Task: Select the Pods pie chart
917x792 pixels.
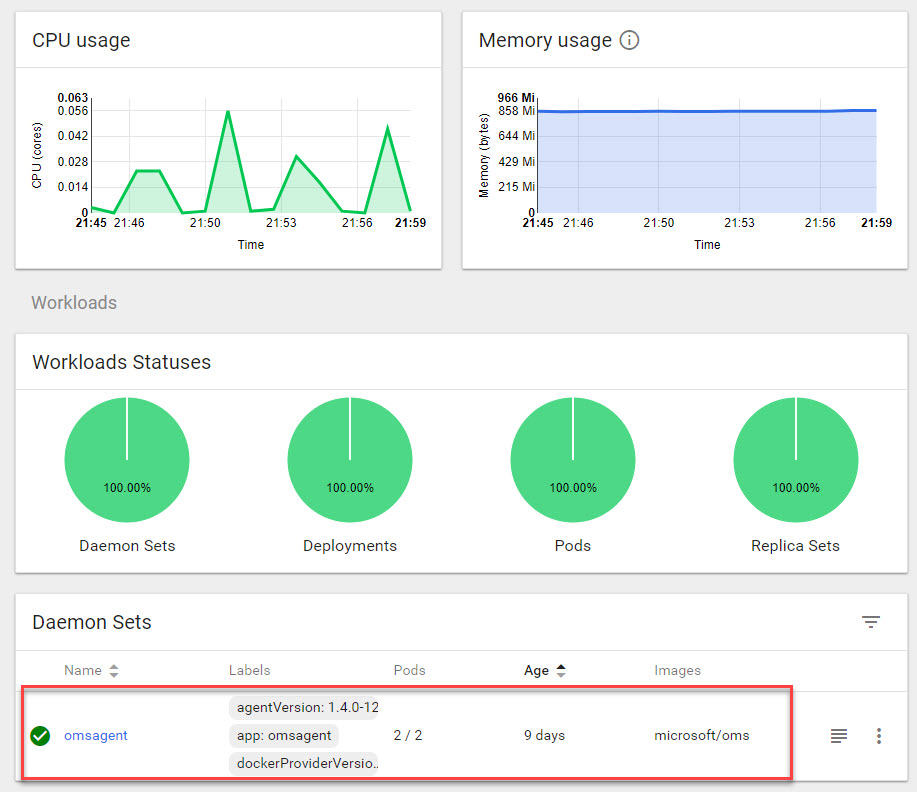Action: [x=572, y=457]
